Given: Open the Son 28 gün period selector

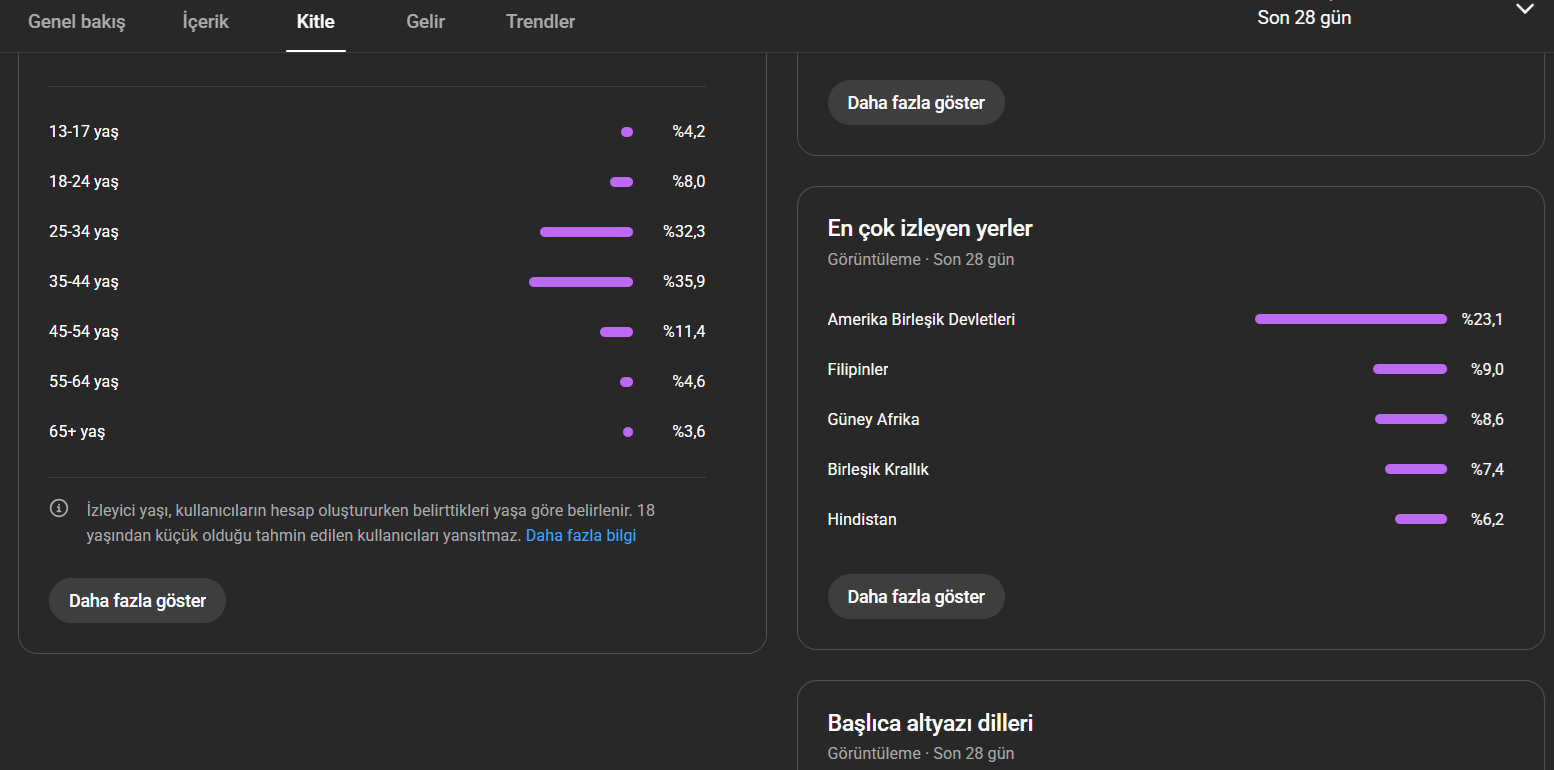Looking at the screenshot, I should click(x=1304, y=18).
